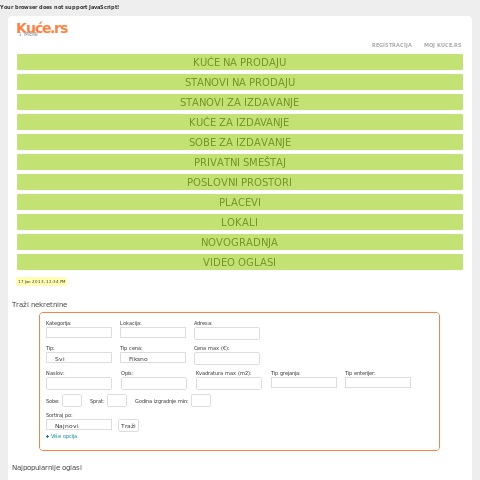
Task: Open the Tip cena dropdown
Action: 153,358
